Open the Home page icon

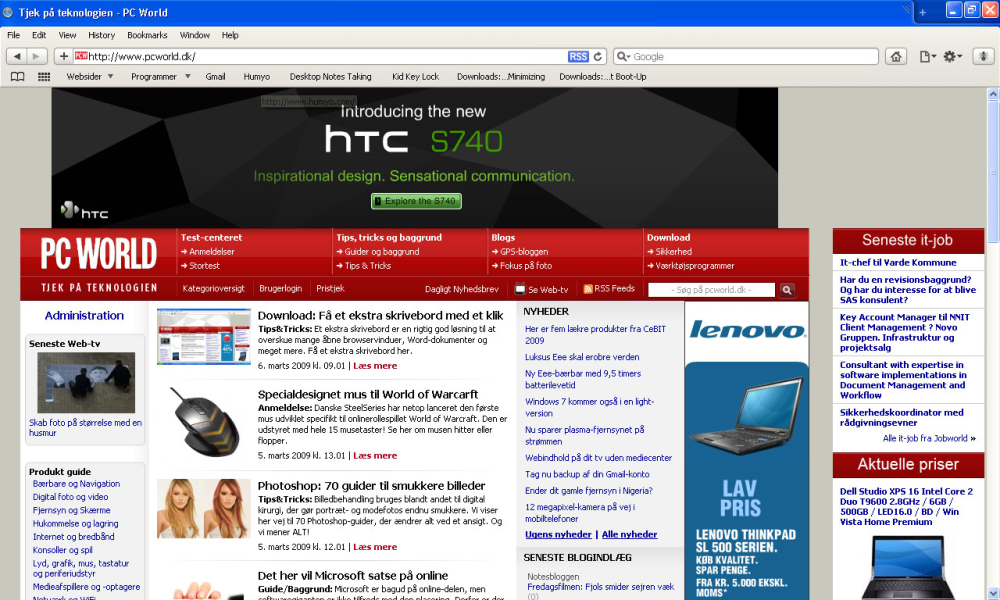[895, 56]
